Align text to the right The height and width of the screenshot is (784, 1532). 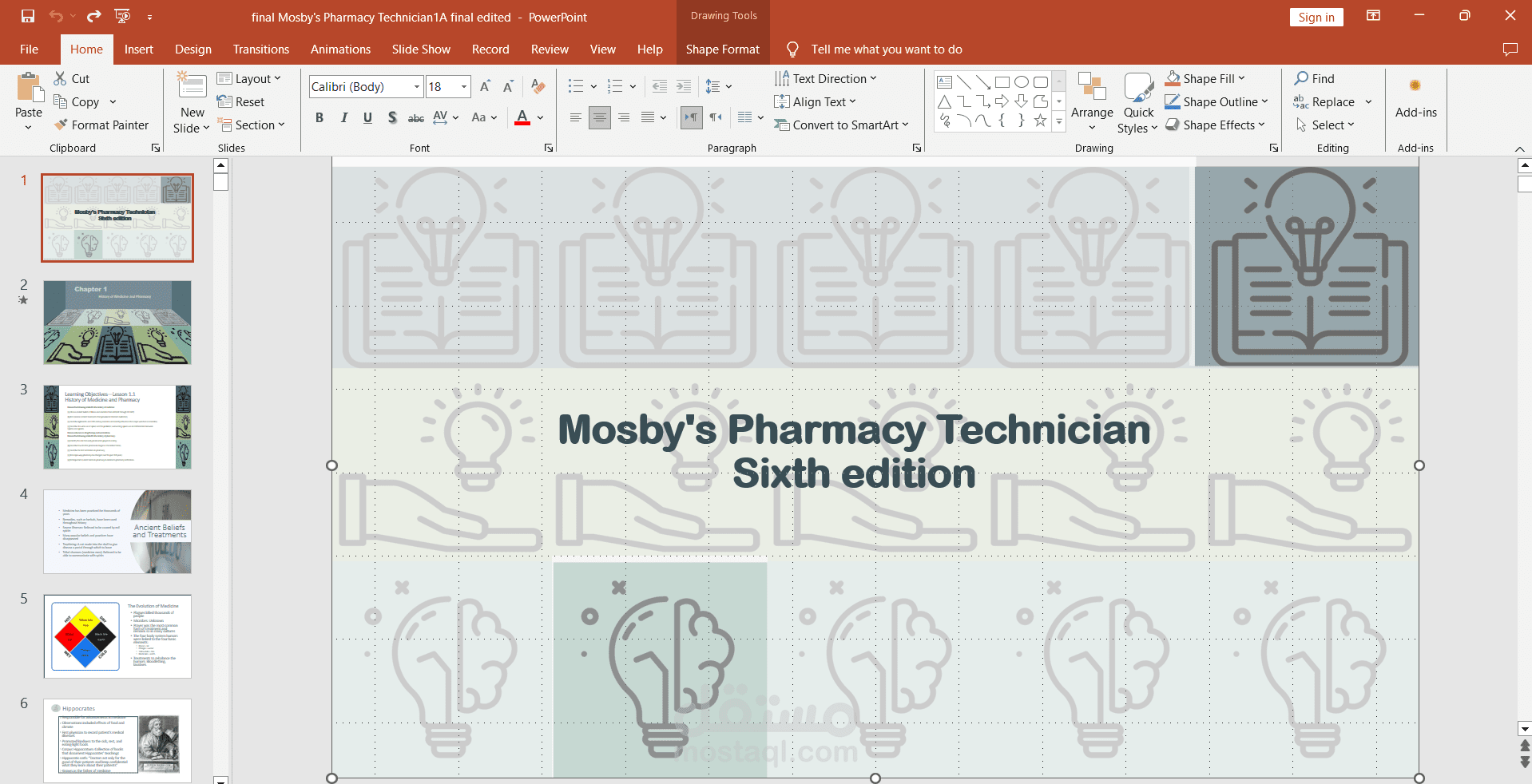tap(624, 117)
